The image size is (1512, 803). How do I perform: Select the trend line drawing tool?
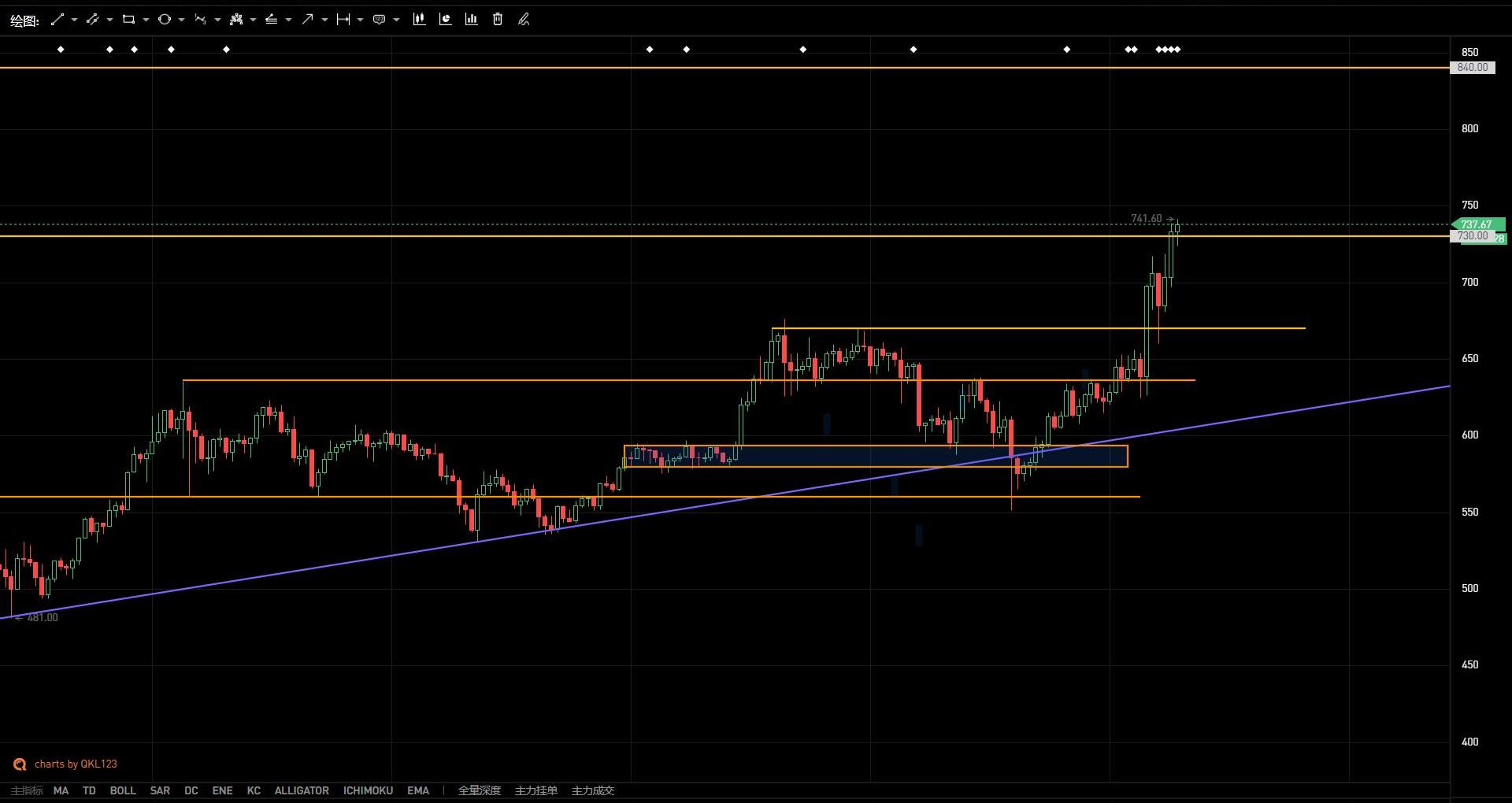point(57,20)
